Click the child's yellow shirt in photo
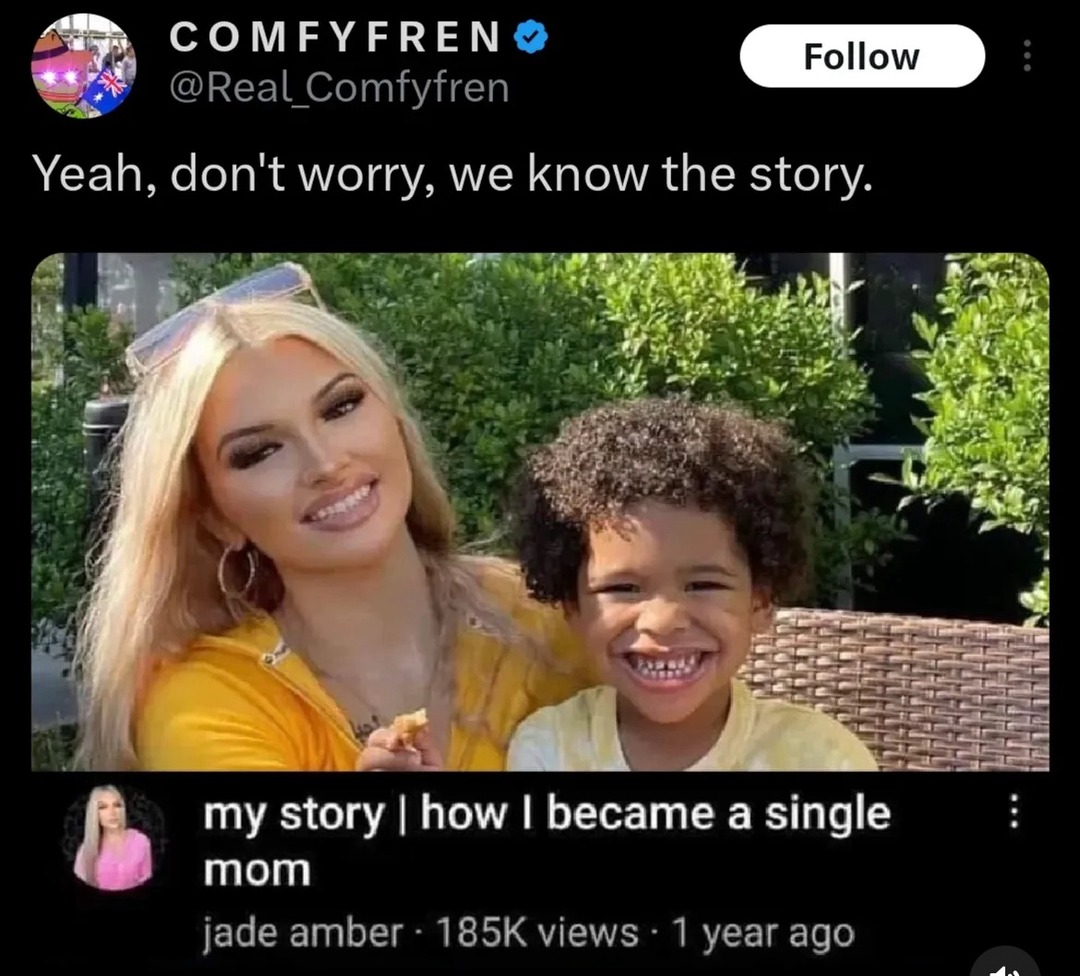The image size is (1080, 976). tap(689, 734)
